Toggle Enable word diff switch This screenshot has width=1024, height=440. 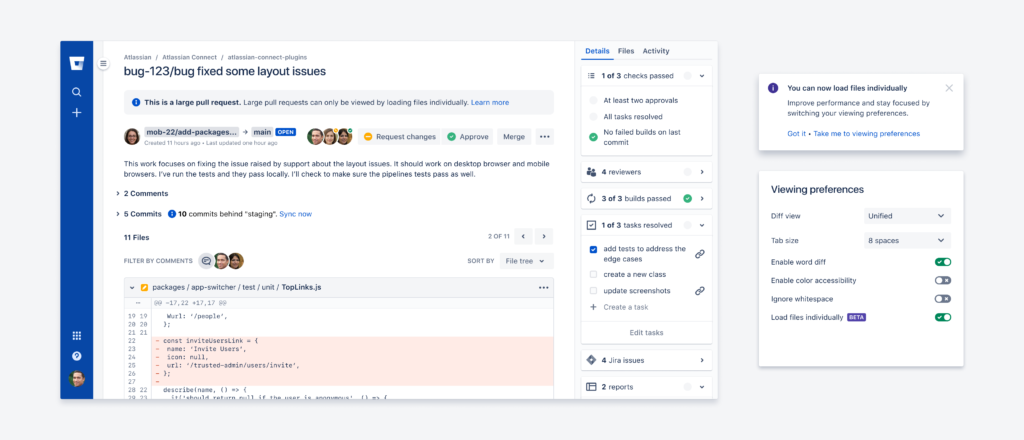(942, 262)
